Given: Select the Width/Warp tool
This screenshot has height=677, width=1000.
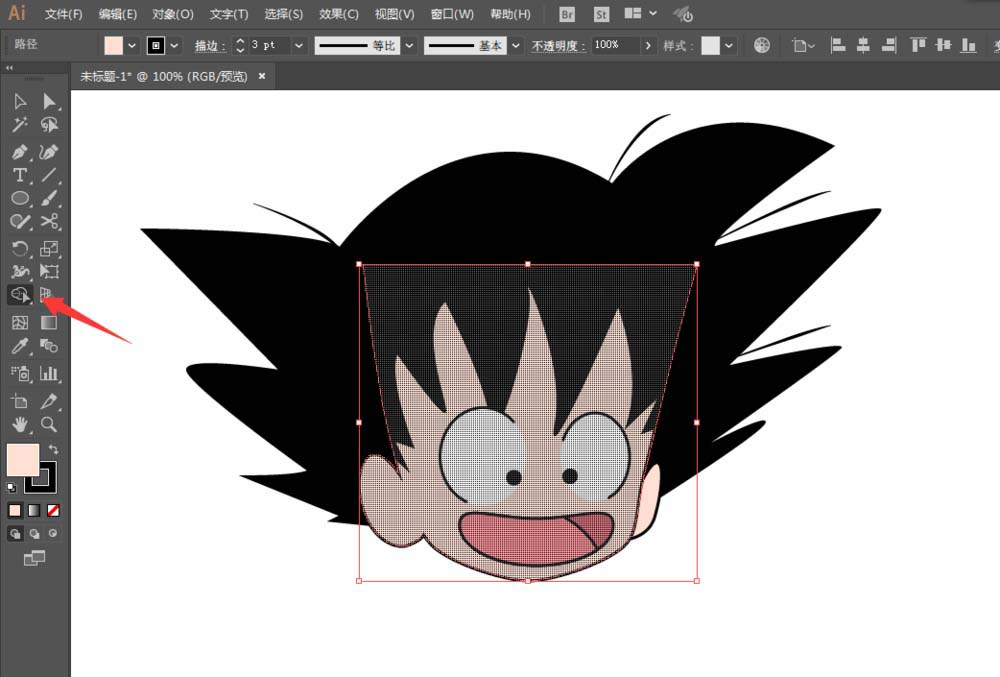Looking at the screenshot, I should click(20, 272).
